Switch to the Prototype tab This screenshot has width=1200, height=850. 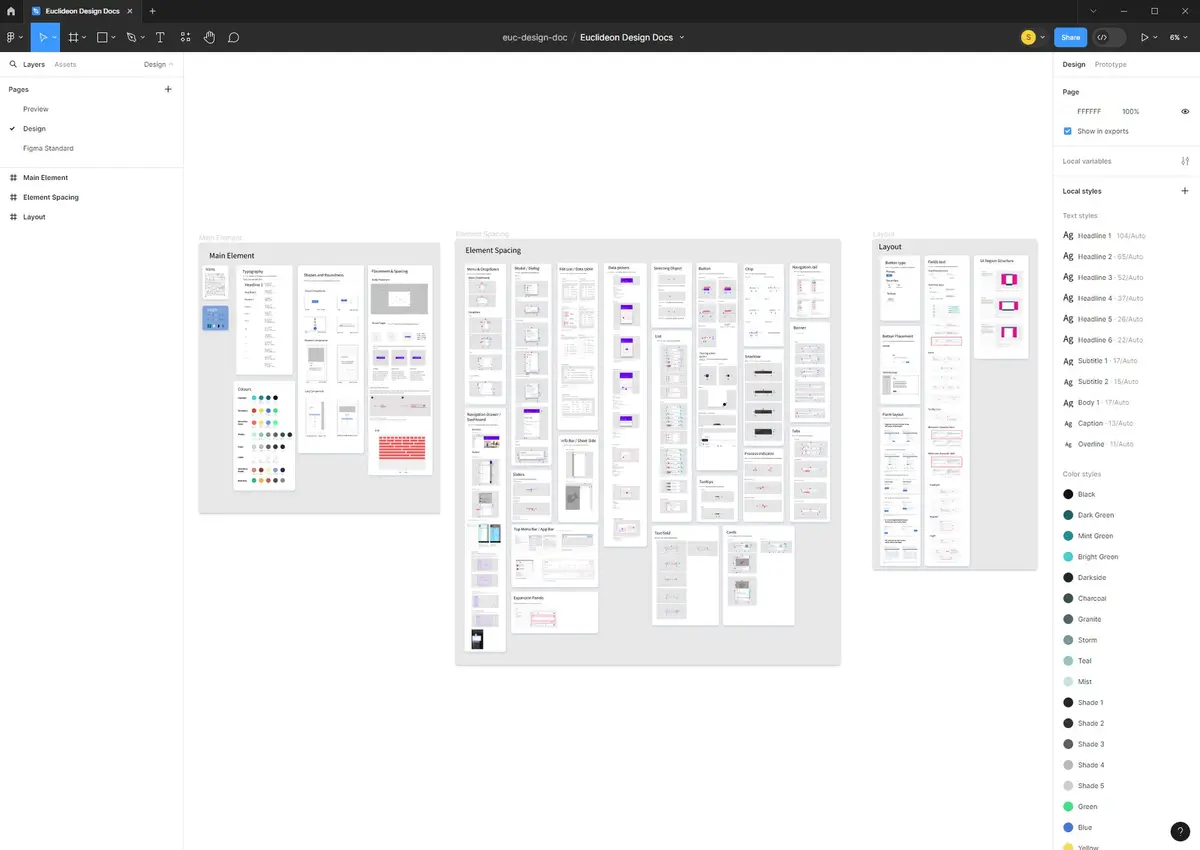pyautogui.click(x=1110, y=64)
